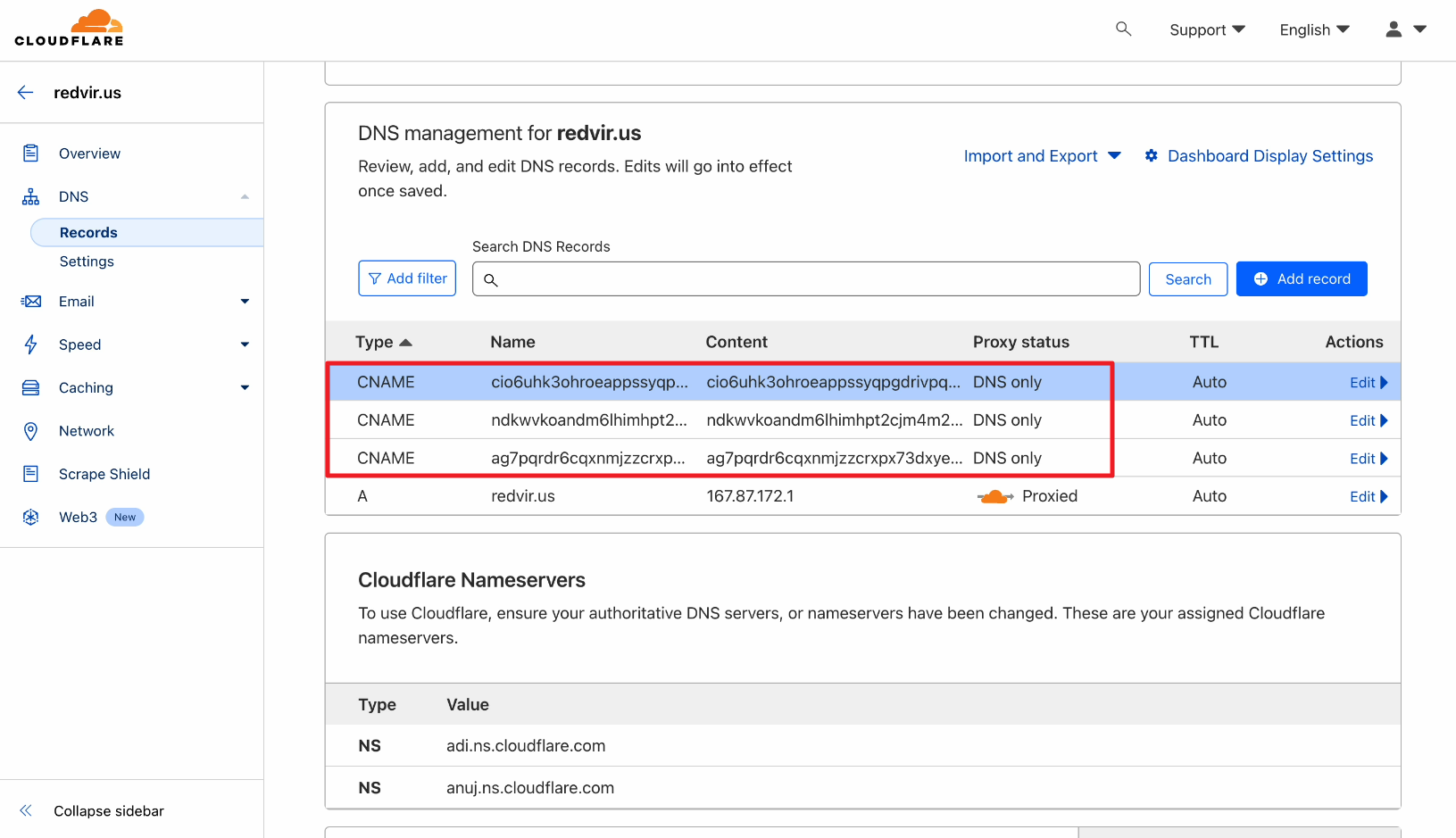1456x838 pixels.
Task: Open Scrape Shield in the sidebar
Action: click(x=104, y=474)
